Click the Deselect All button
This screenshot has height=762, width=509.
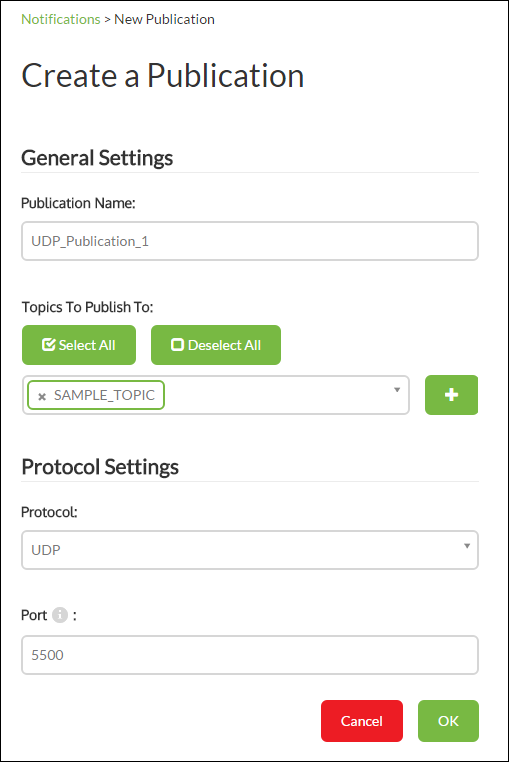click(x=216, y=345)
